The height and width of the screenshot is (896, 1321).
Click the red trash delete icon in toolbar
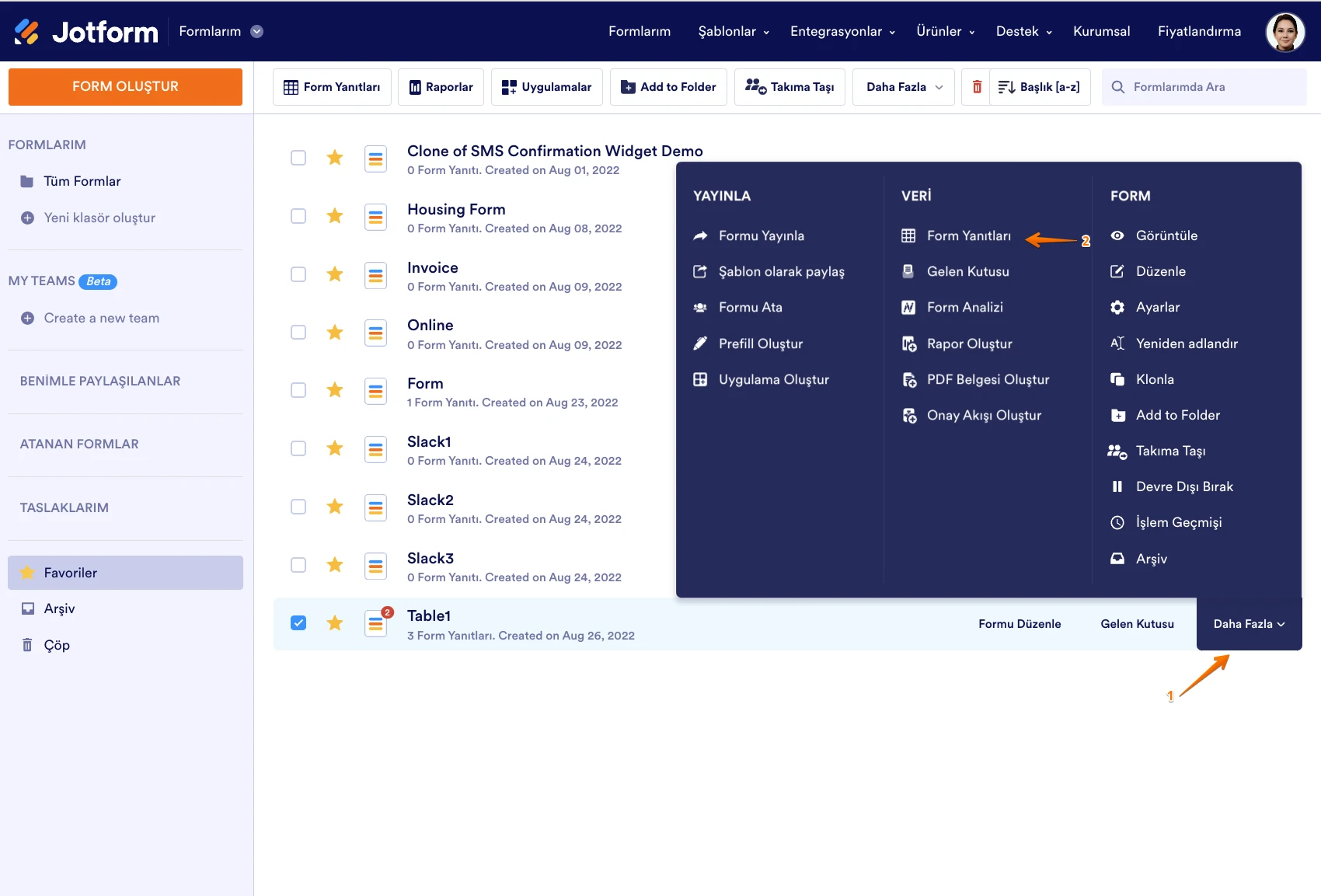pyautogui.click(x=977, y=87)
